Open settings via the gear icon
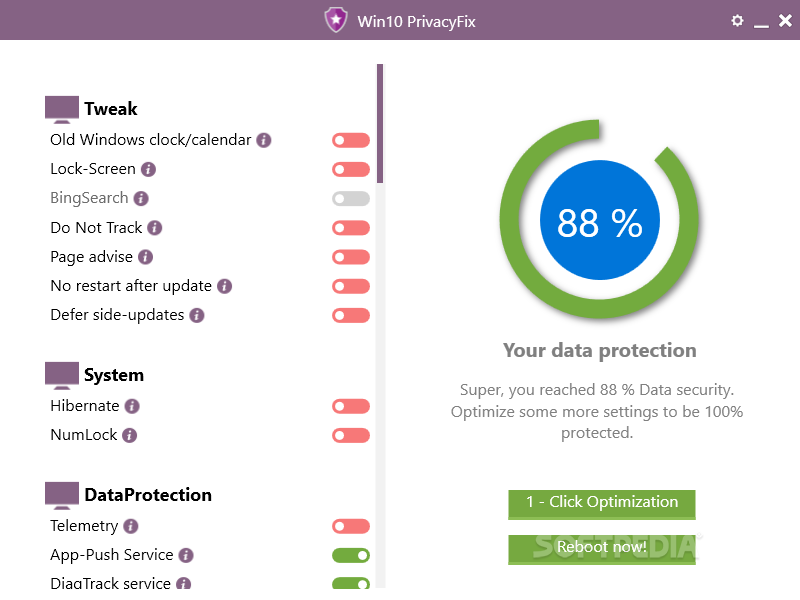 coord(737,20)
